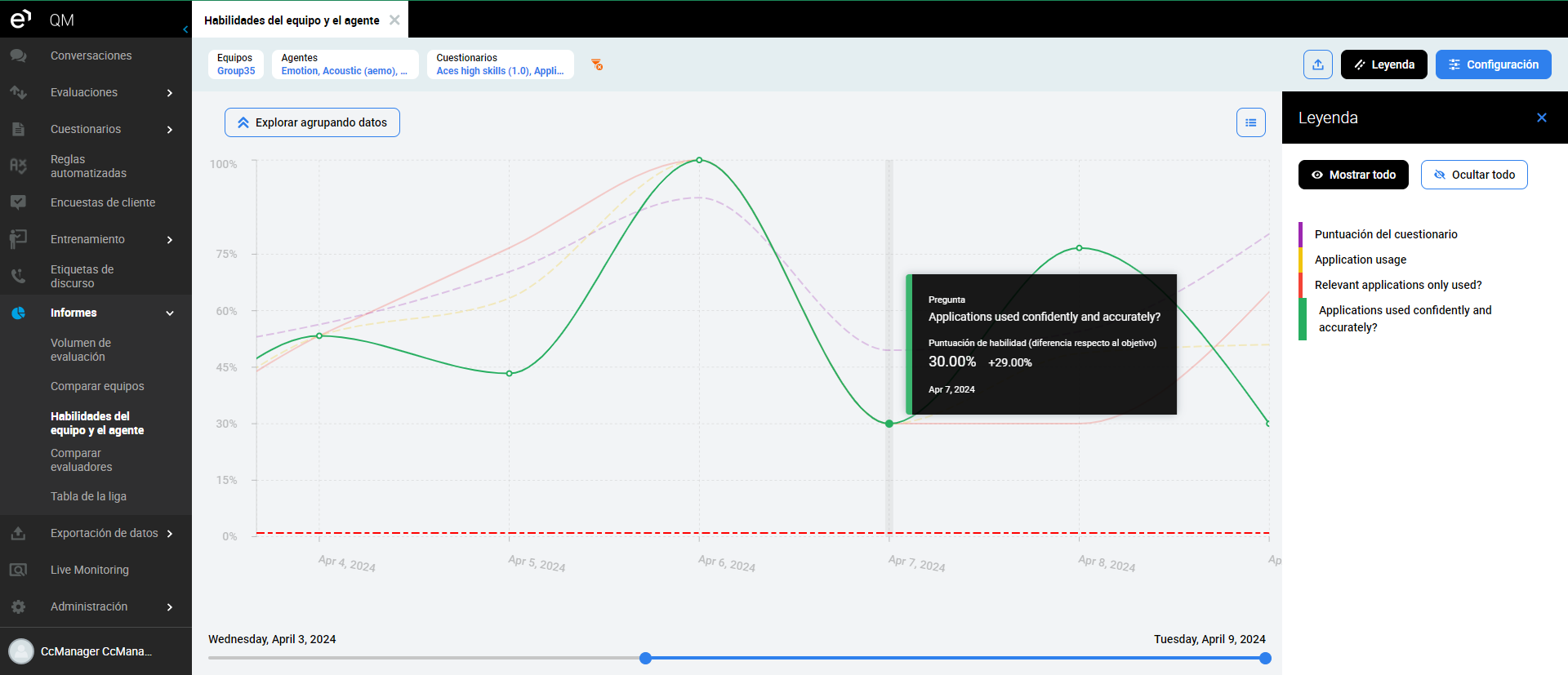This screenshot has height=675, width=1568.
Task: Click Explorar agrupando datos button
Action: tap(312, 122)
